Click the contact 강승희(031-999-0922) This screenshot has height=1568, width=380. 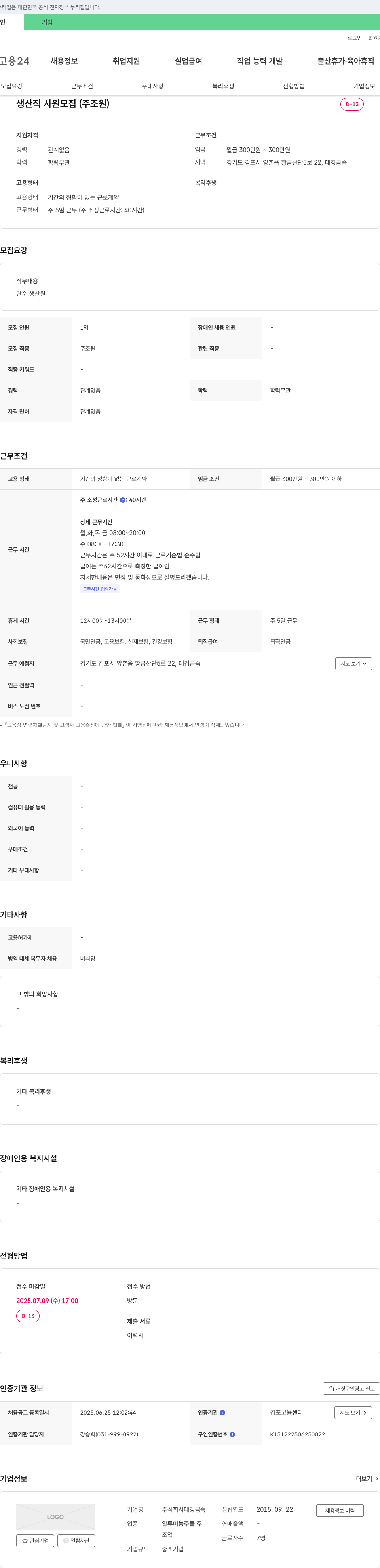pyautogui.click(x=109, y=1434)
